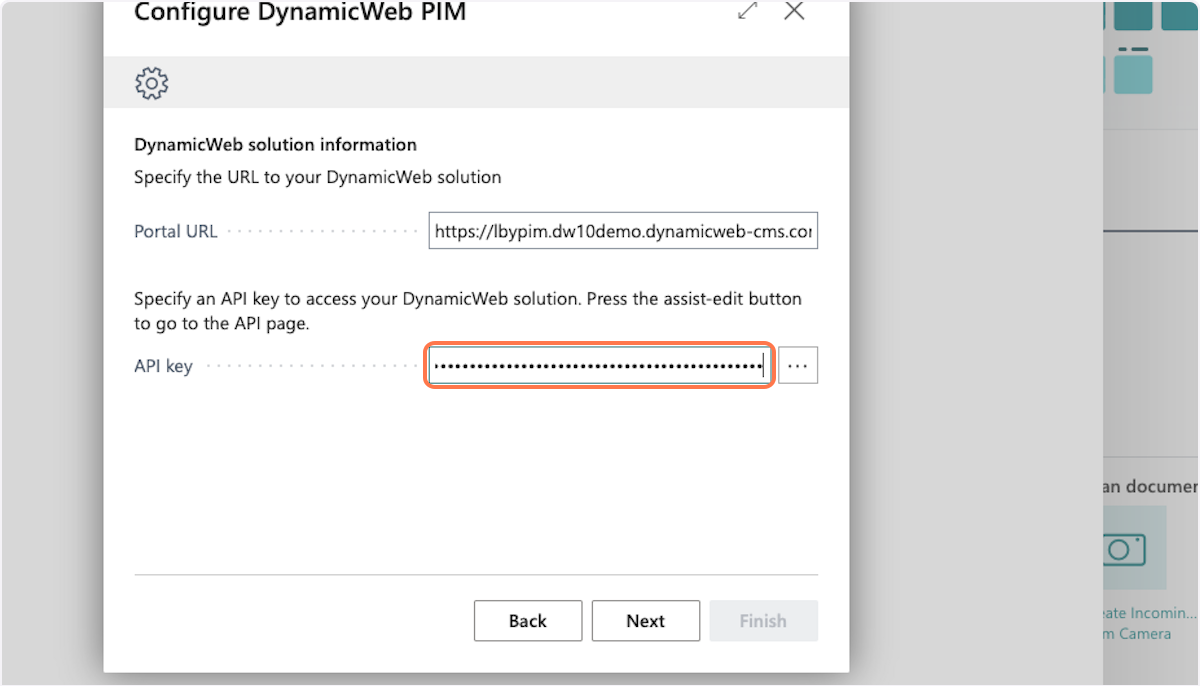Close the Configure DynamicWeb PIM dialog
The width and height of the screenshot is (1200, 686).
tap(794, 11)
